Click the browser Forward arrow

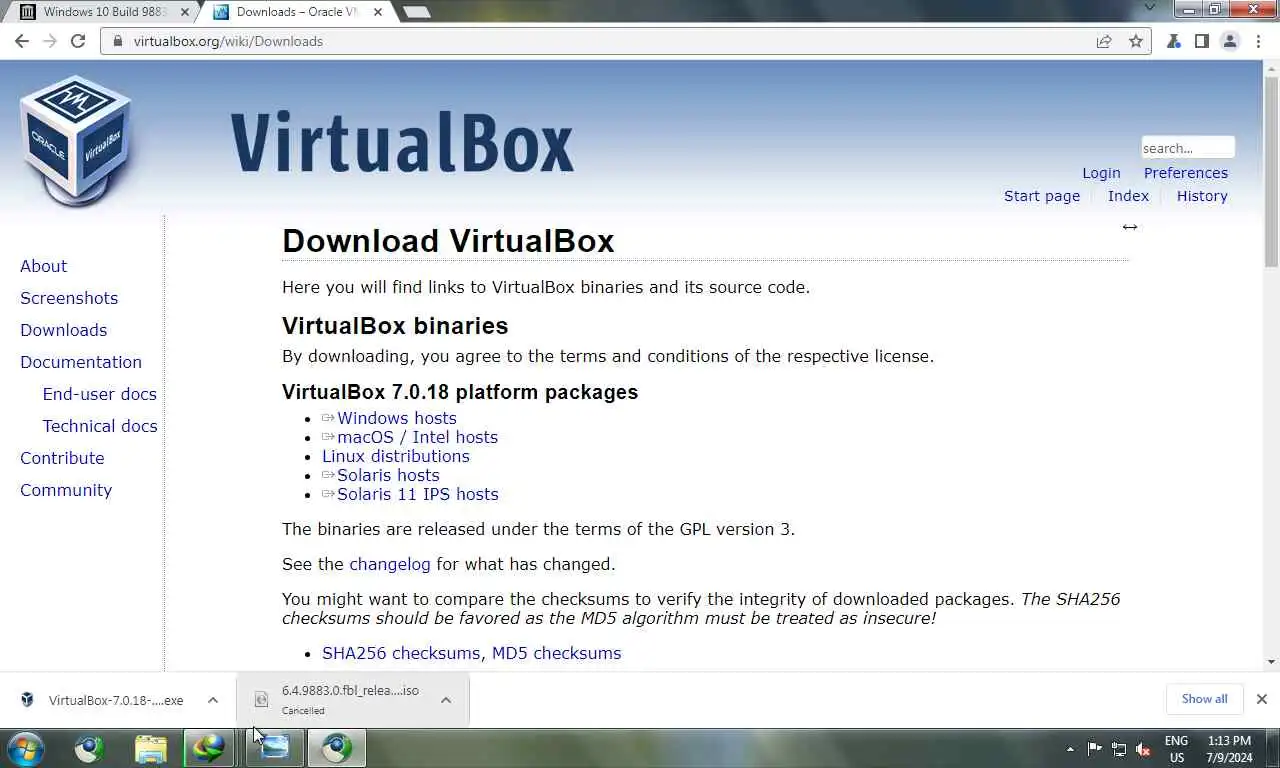[x=50, y=41]
